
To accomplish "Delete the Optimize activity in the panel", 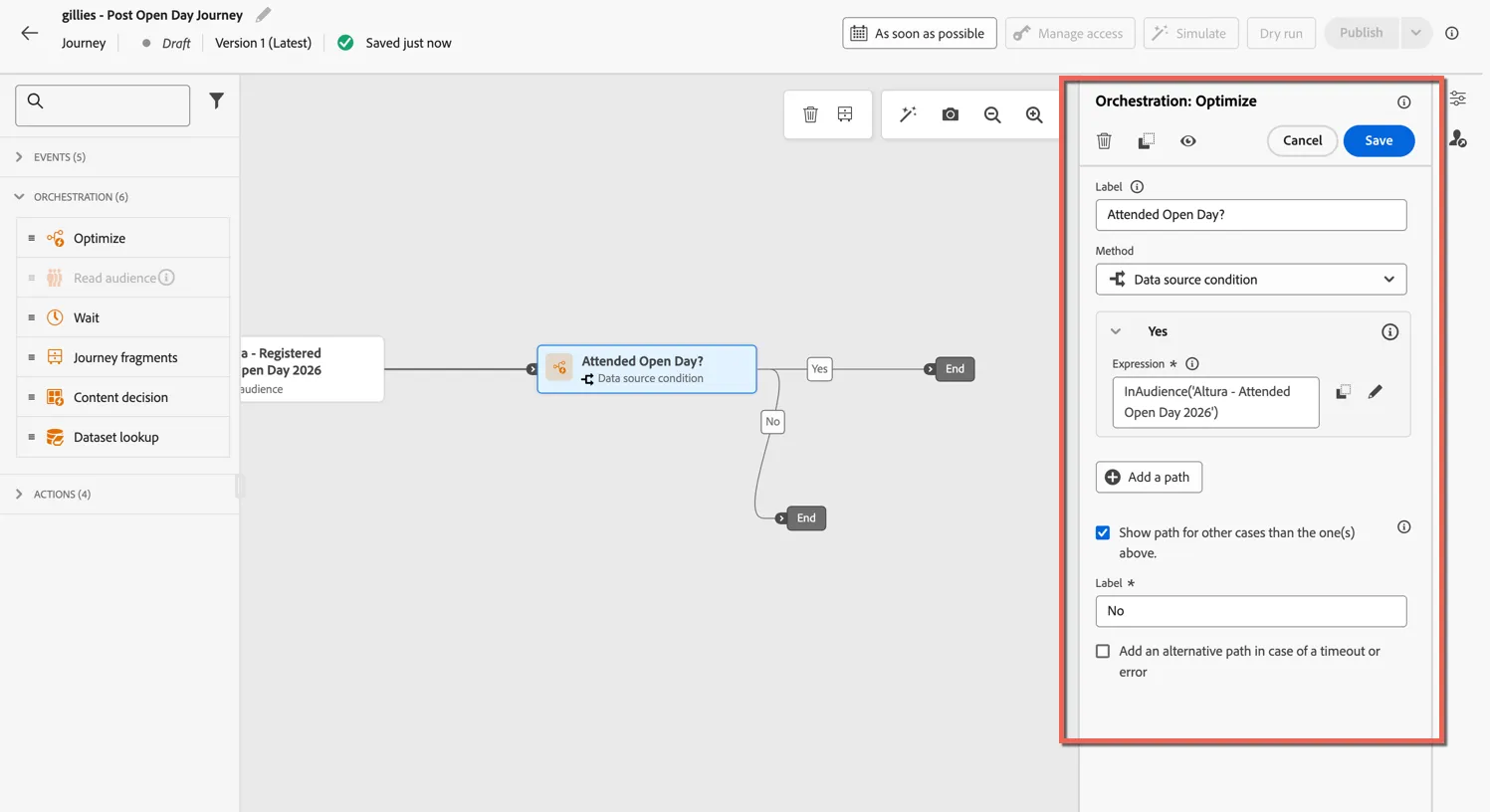I will point(1104,140).
